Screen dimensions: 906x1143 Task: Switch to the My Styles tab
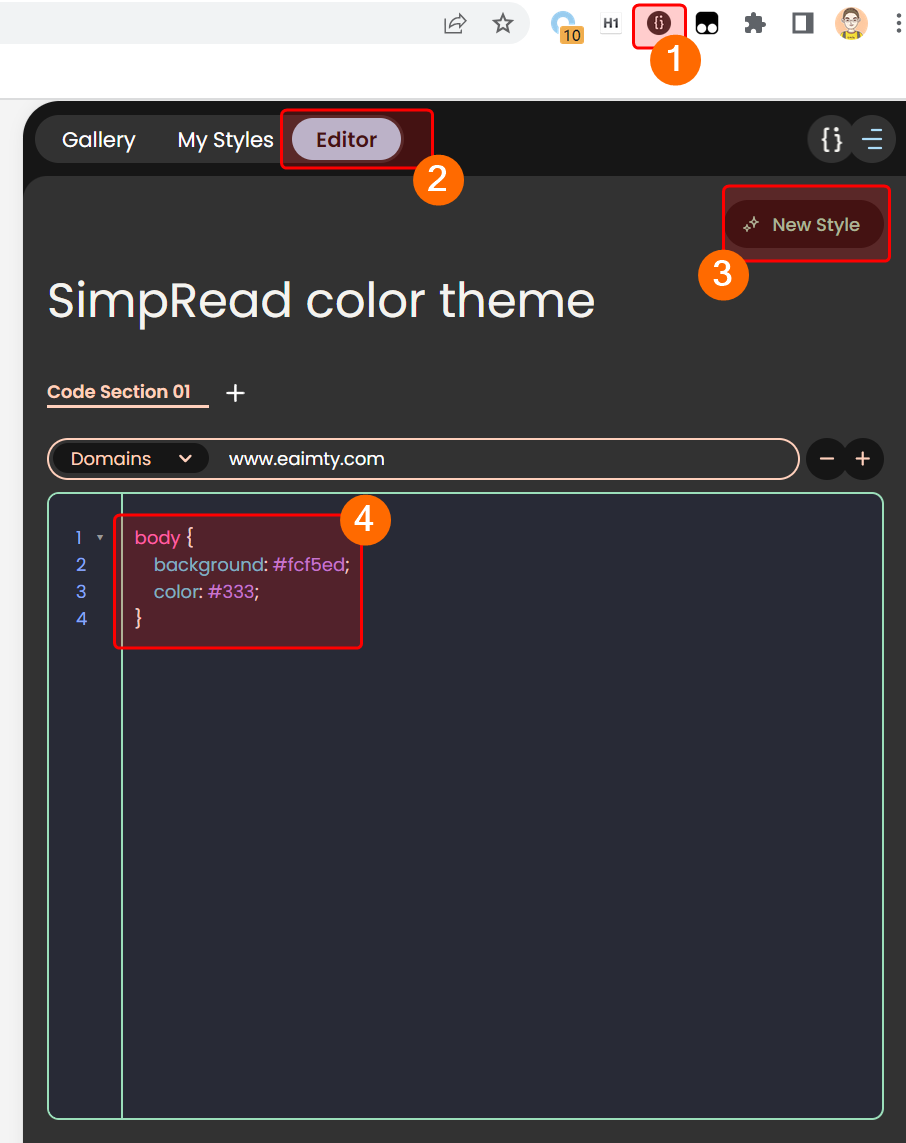pos(225,140)
